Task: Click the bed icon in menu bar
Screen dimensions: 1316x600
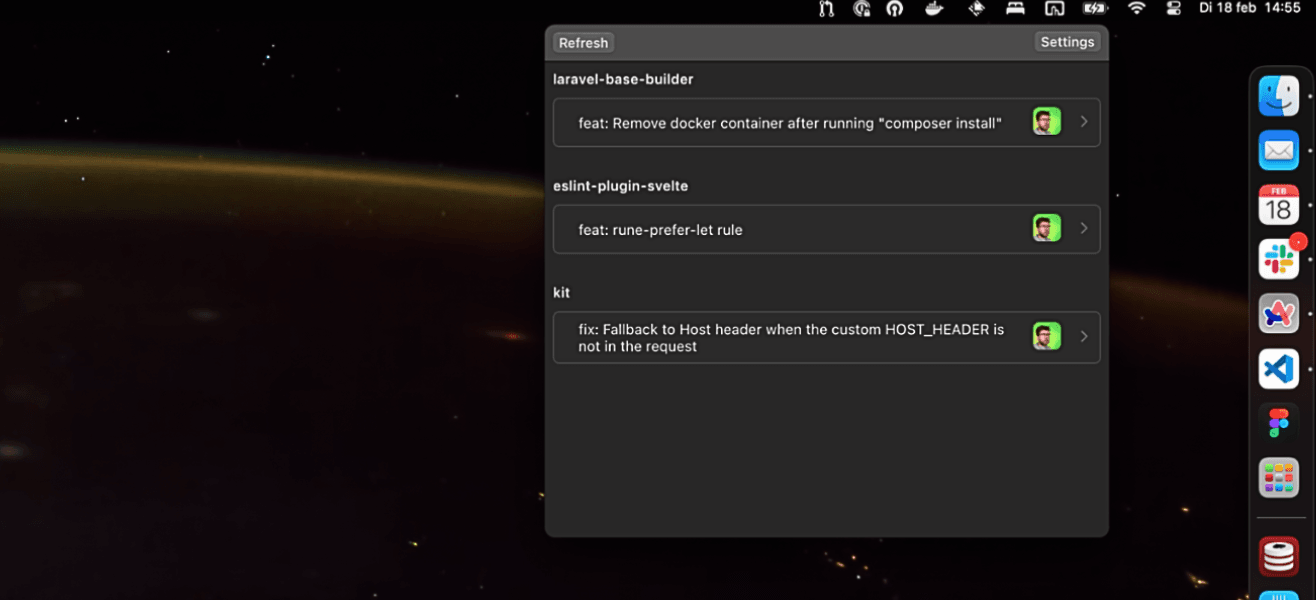Action: point(1015,9)
